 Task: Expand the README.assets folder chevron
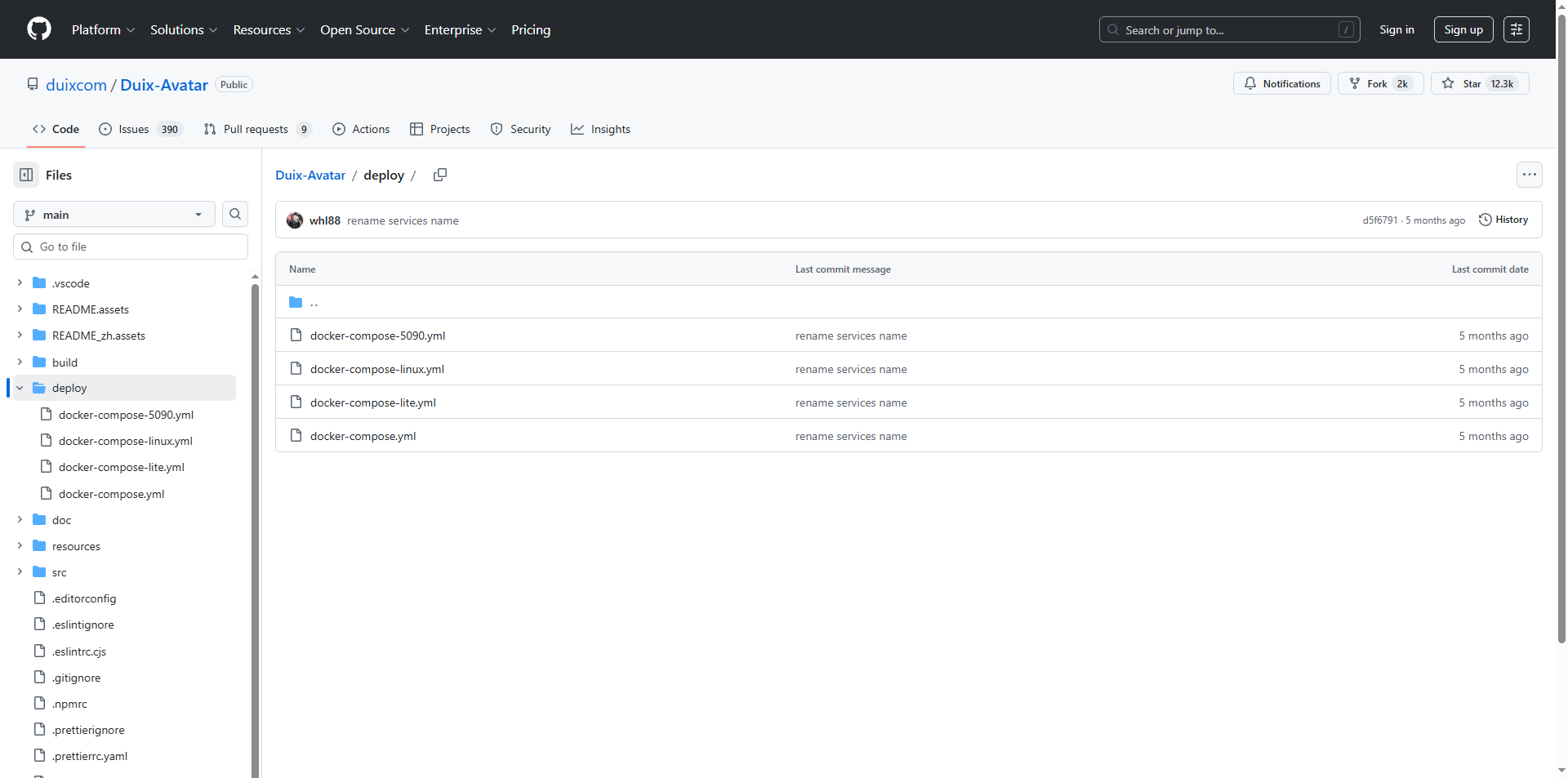pos(20,309)
